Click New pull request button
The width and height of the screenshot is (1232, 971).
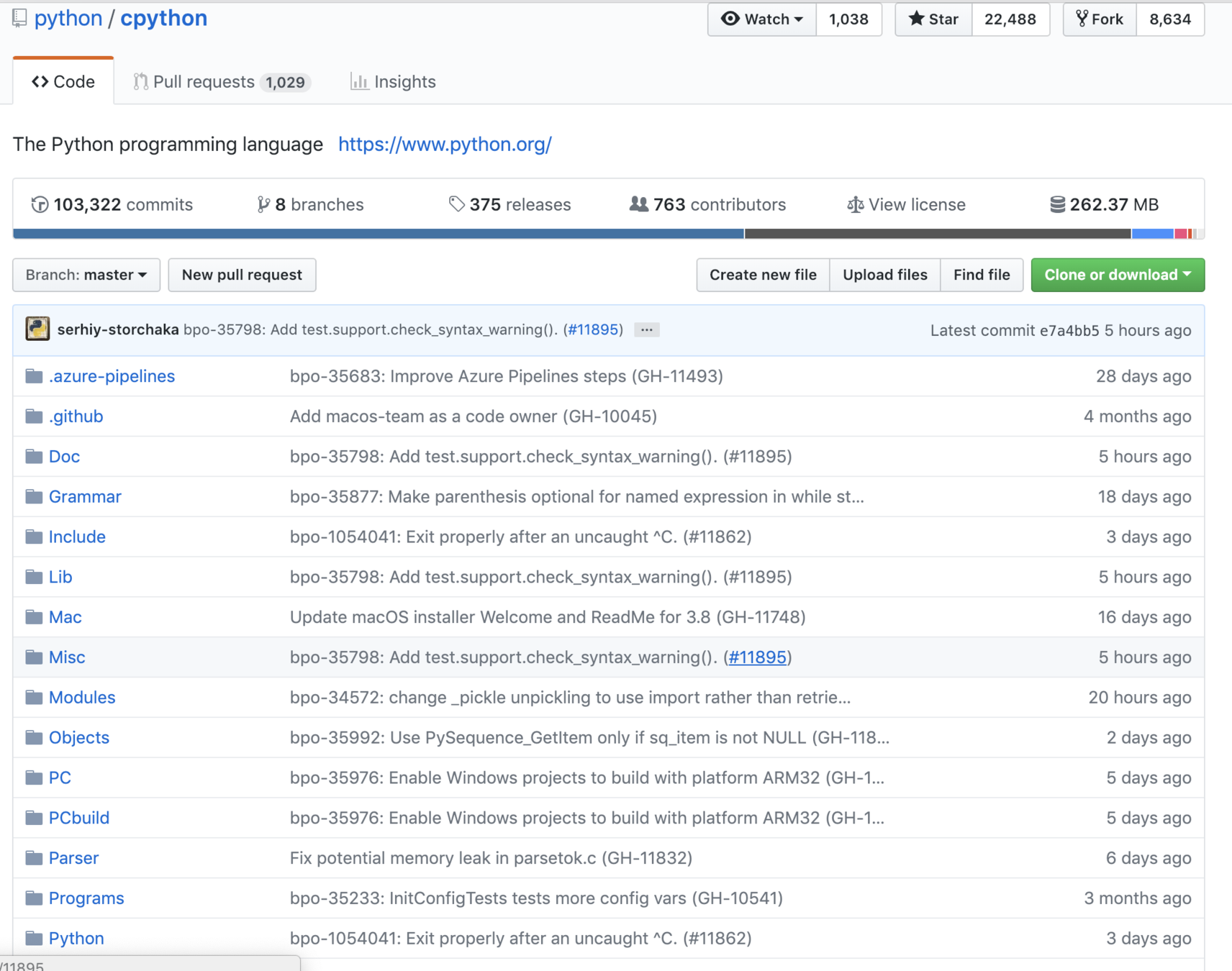point(242,275)
